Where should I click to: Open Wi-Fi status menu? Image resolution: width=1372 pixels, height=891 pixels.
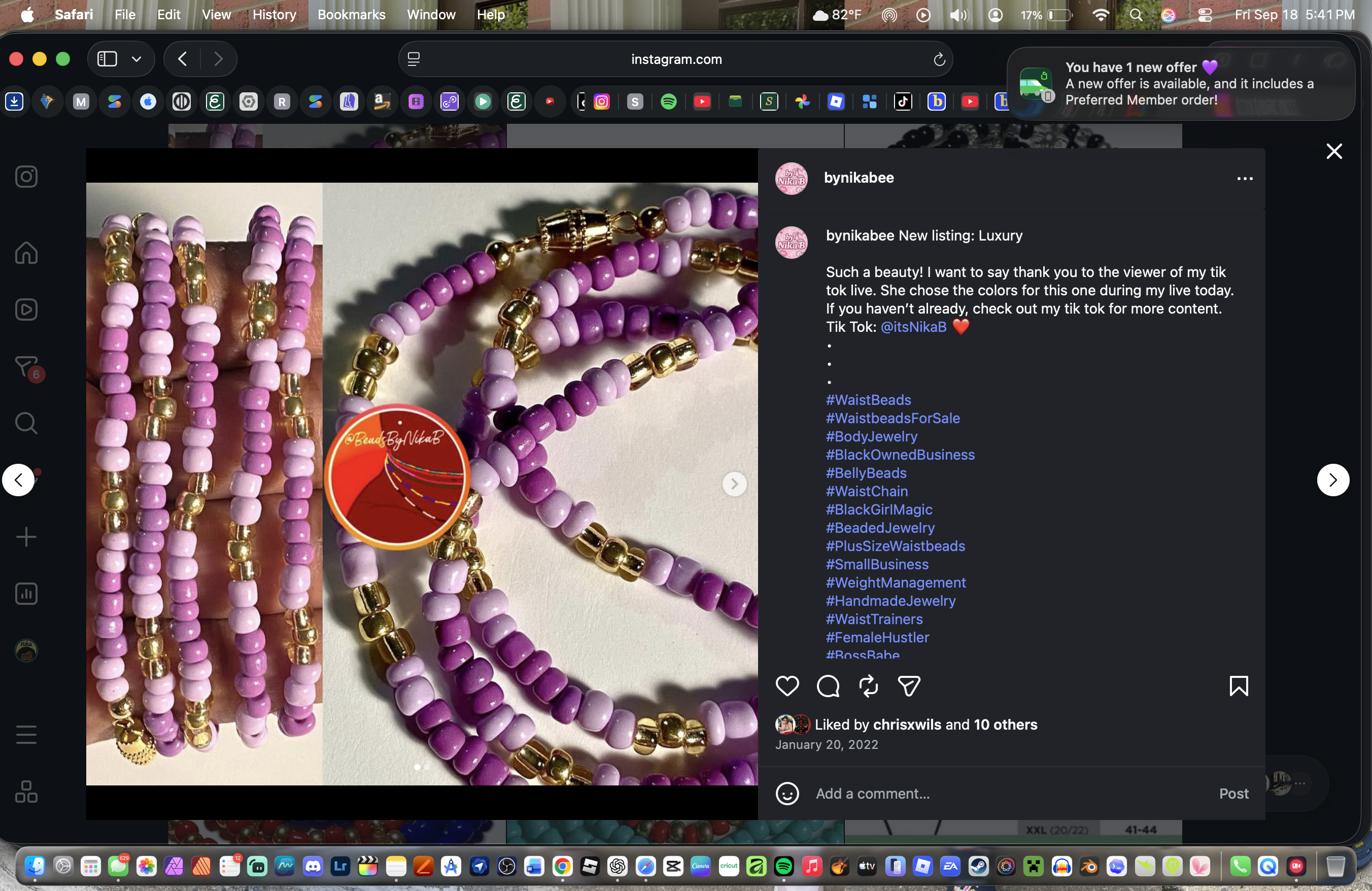[1101, 15]
